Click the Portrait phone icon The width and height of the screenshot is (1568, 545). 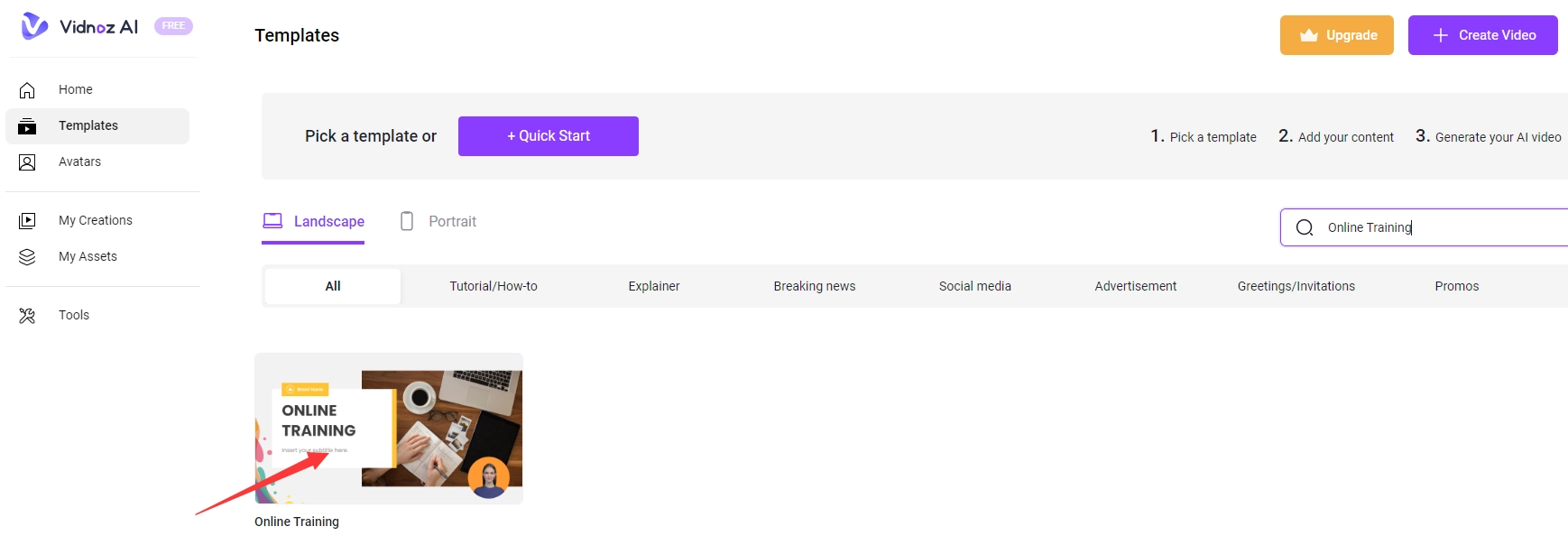407,221
